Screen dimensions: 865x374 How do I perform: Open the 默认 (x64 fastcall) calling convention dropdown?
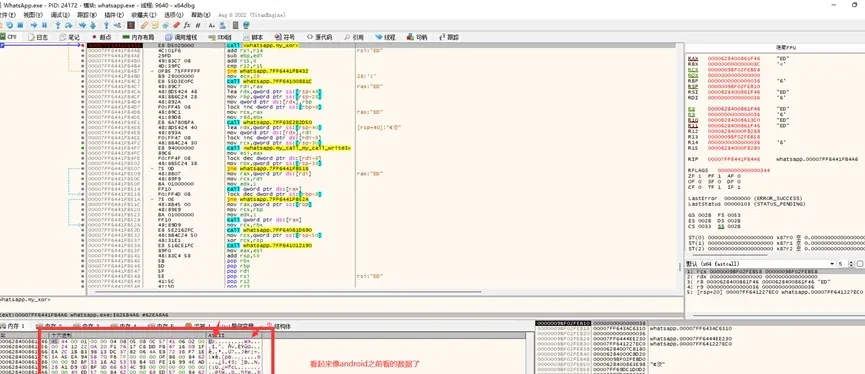pyautogui.click(x=759, y=264)
